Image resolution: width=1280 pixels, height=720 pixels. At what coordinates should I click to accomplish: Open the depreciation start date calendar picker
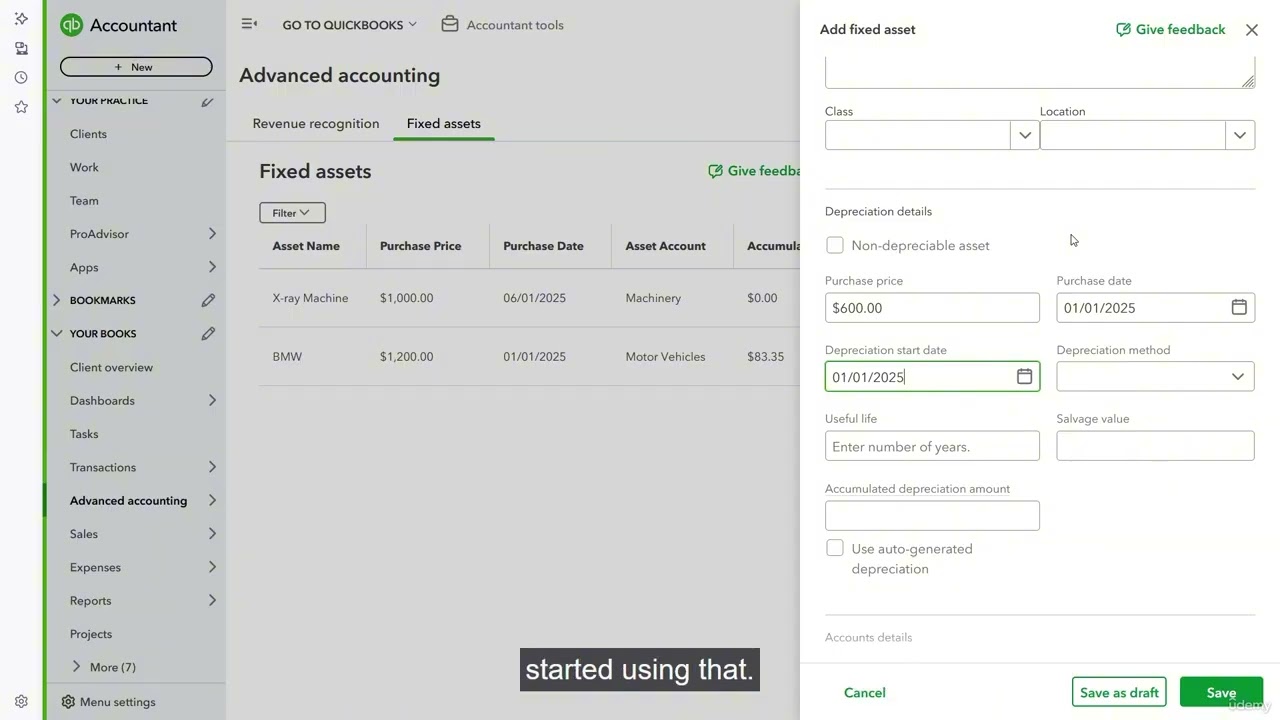(1024, 376)
